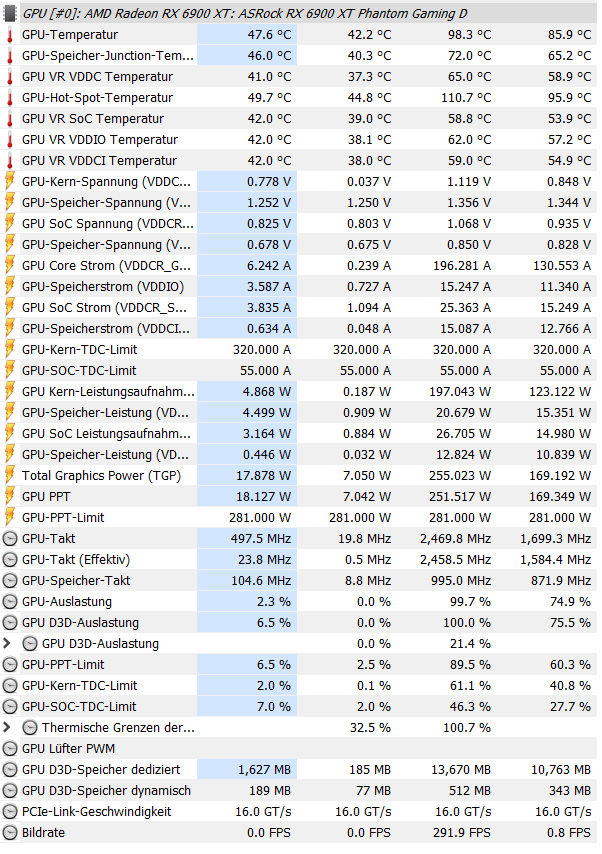Click thermometer icon beside GPU VR VDDC Temperatur
This screenshot has width=602, height=854.
(x=10, y=77)
